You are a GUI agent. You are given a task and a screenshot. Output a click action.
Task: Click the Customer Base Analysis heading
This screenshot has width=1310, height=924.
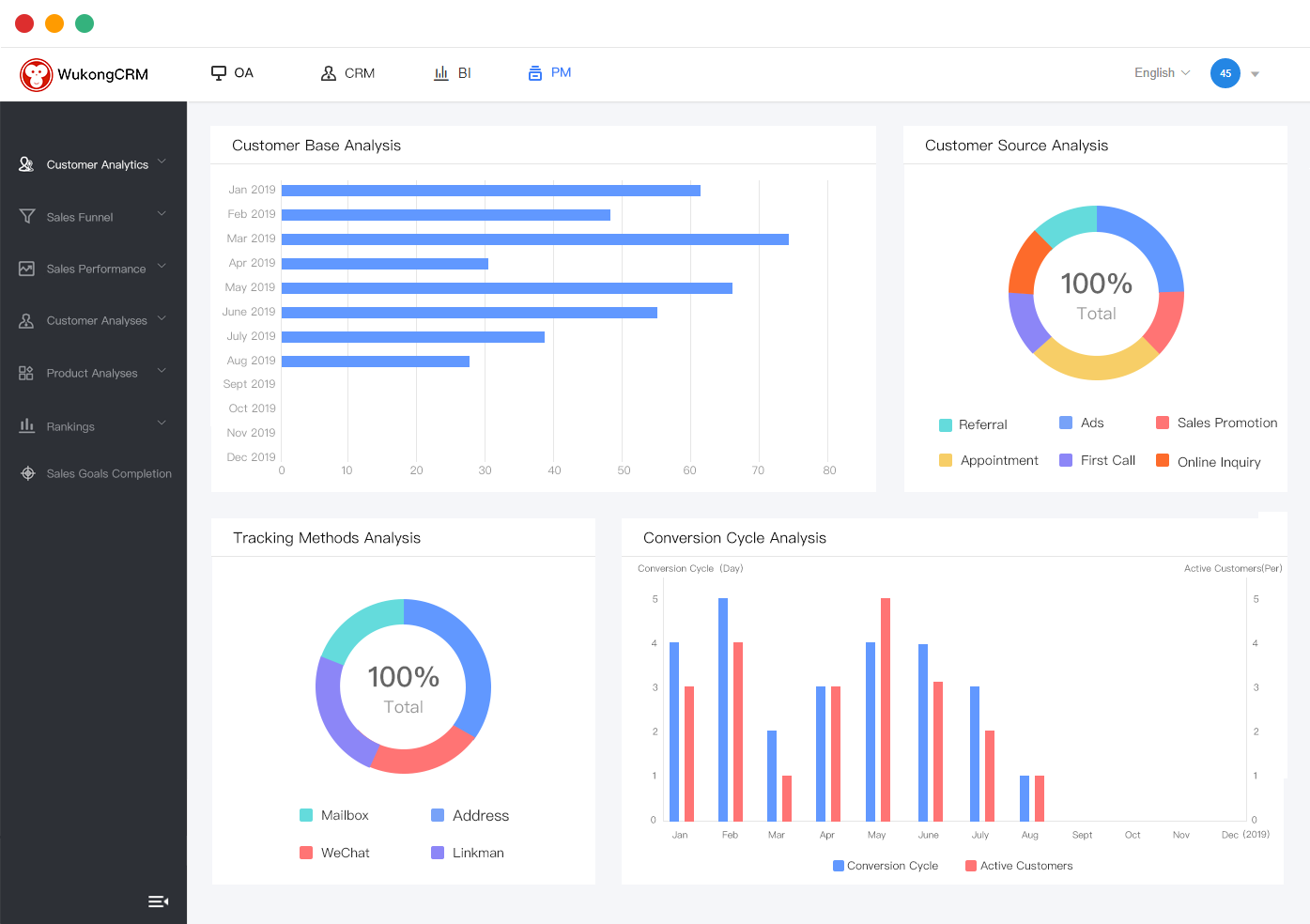316,146
